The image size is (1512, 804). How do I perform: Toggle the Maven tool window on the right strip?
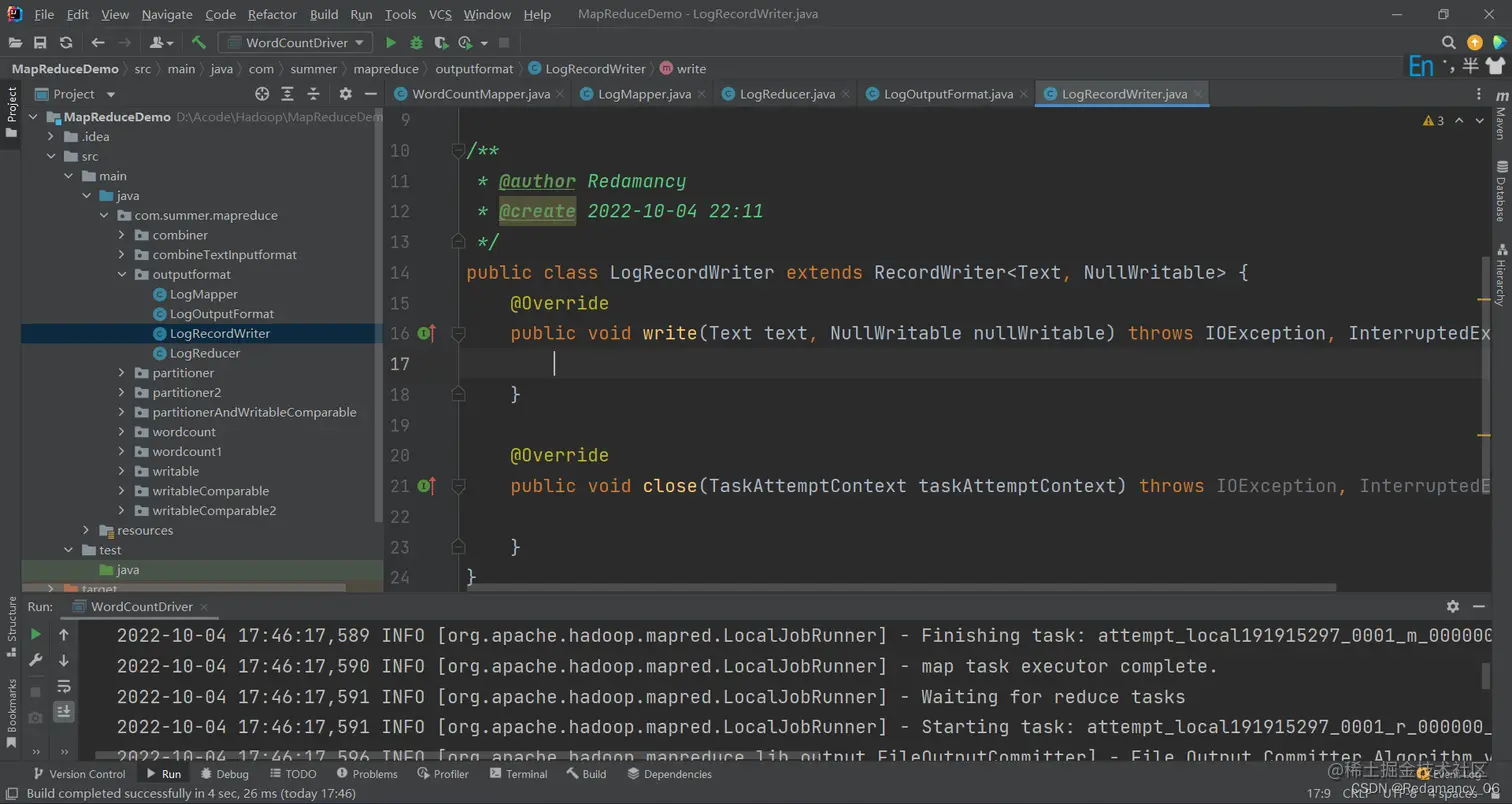pos(1500,113)
